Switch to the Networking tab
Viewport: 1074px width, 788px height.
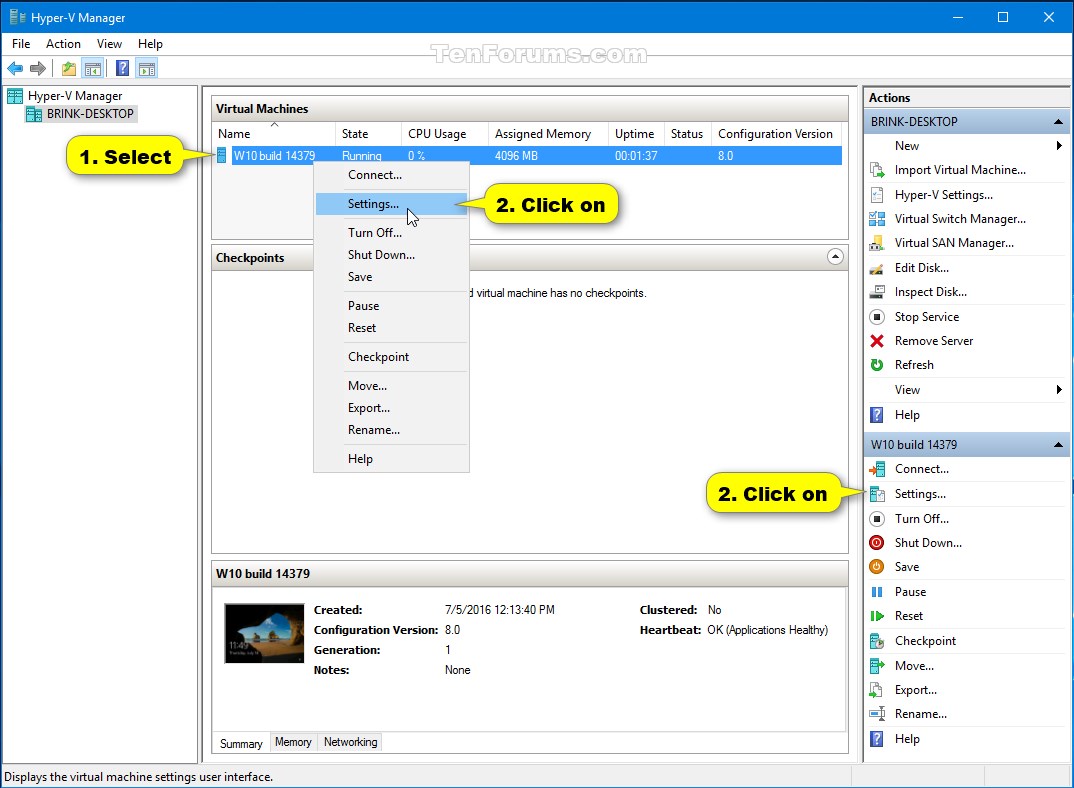350,742
